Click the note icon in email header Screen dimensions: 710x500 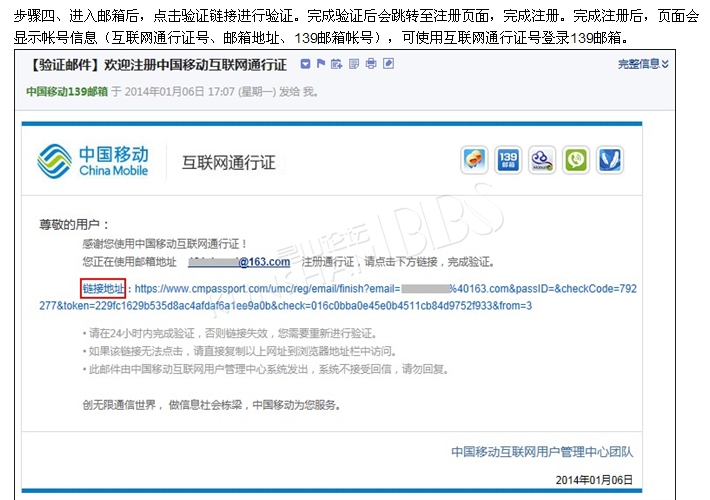354,65
